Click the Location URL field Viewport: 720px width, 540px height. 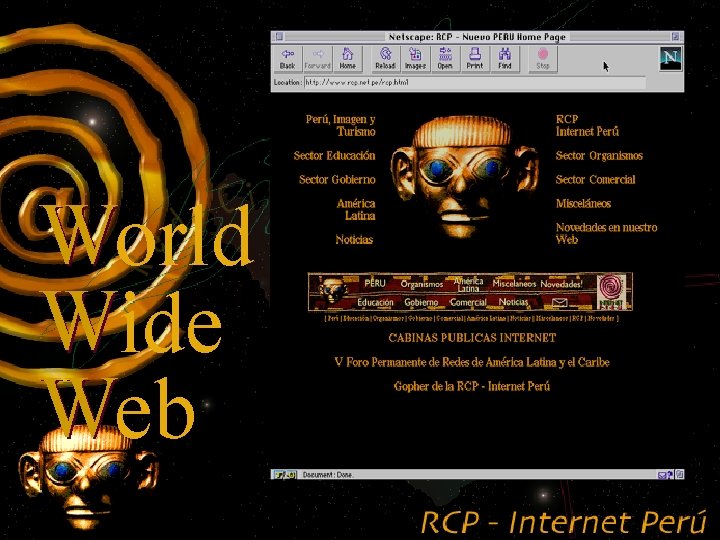click(474, 83)
